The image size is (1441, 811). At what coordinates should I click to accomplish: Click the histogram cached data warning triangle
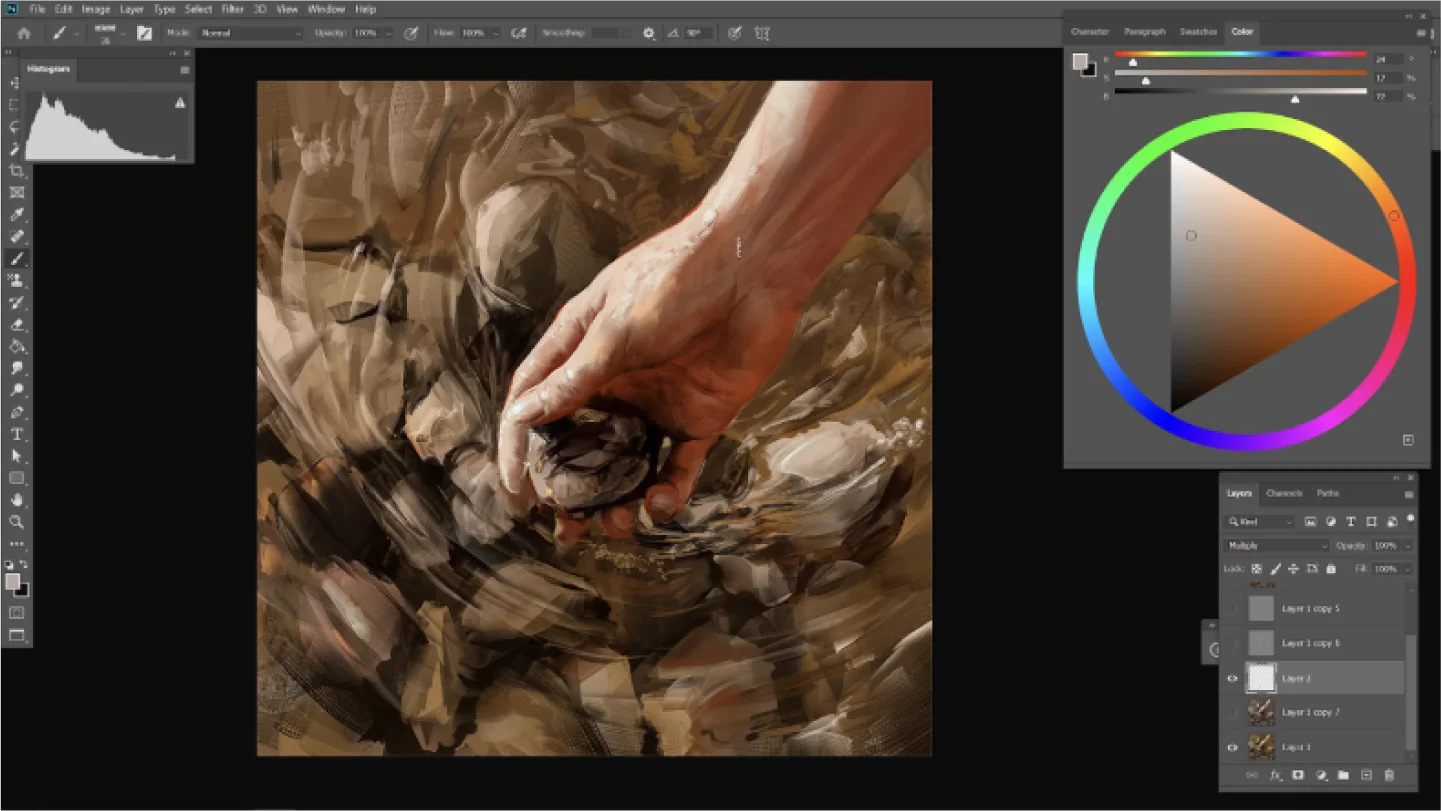[x=180, y=103]
